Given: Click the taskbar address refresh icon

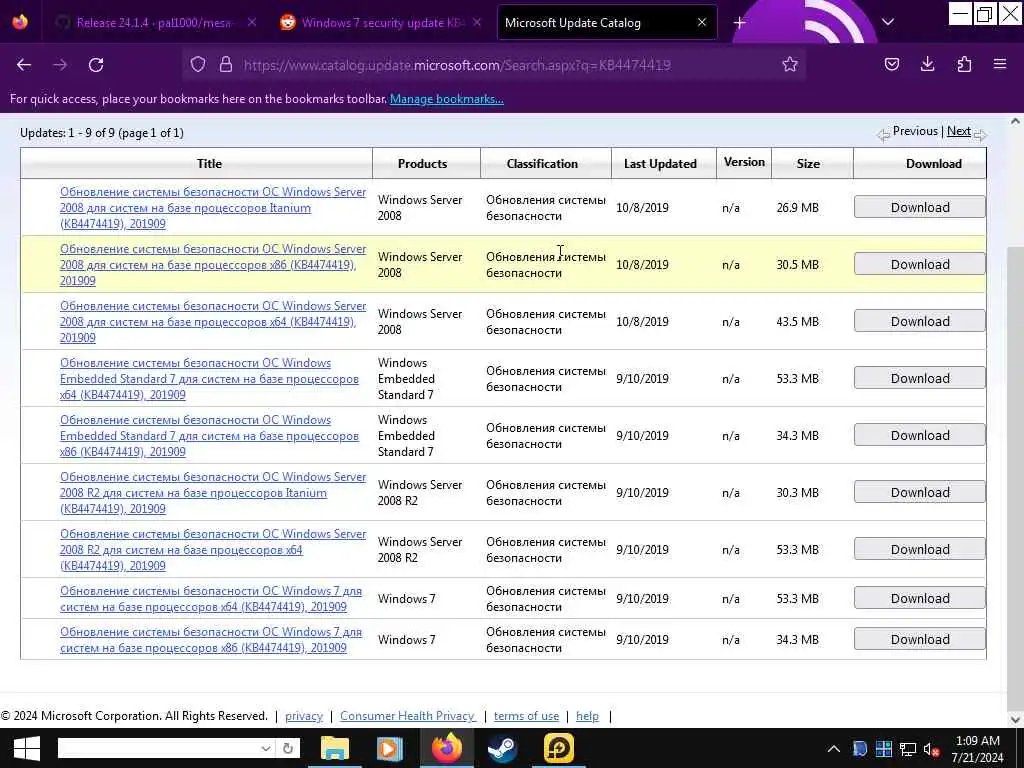Looking at the screenshot, I should [x=288, y=748].
